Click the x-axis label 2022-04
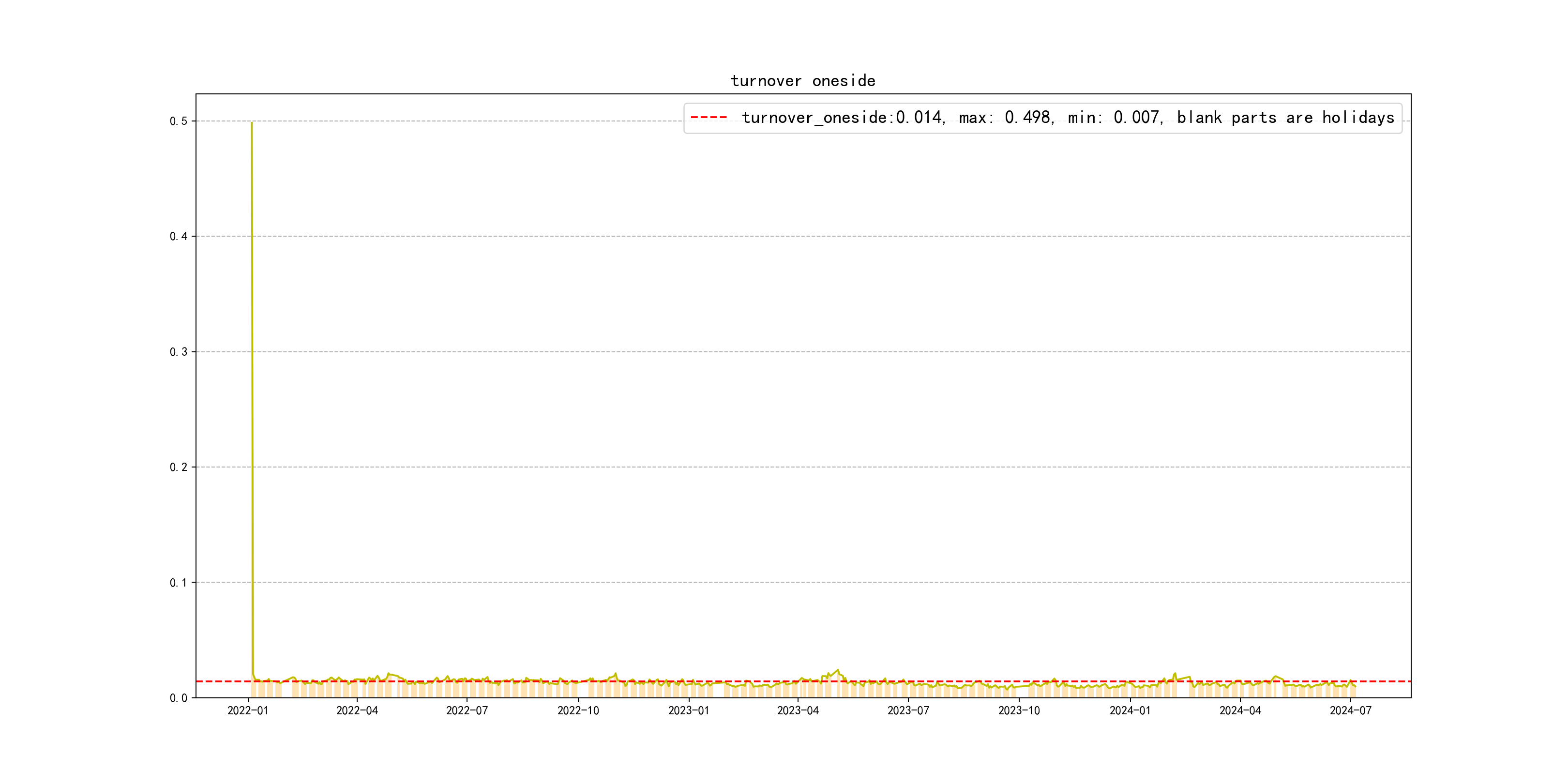This screenshot has height=784, width=1568. (x=357, y=710)
